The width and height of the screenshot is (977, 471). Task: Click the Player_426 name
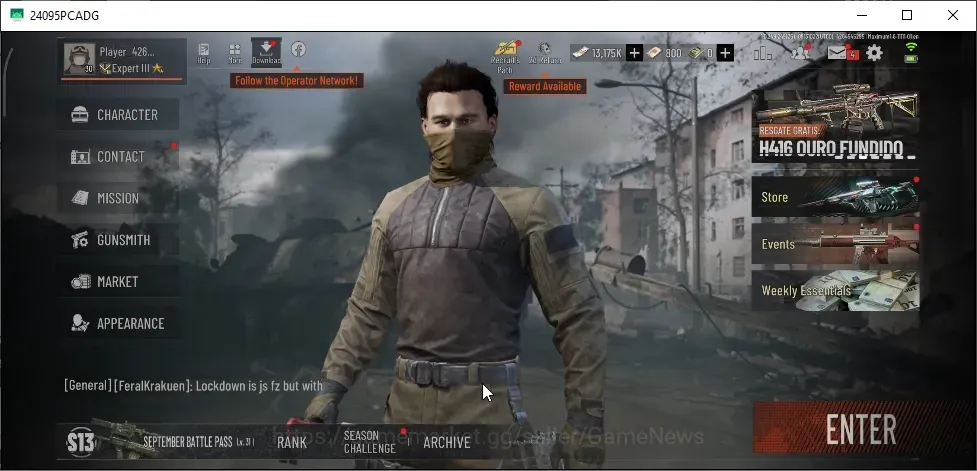127,52
